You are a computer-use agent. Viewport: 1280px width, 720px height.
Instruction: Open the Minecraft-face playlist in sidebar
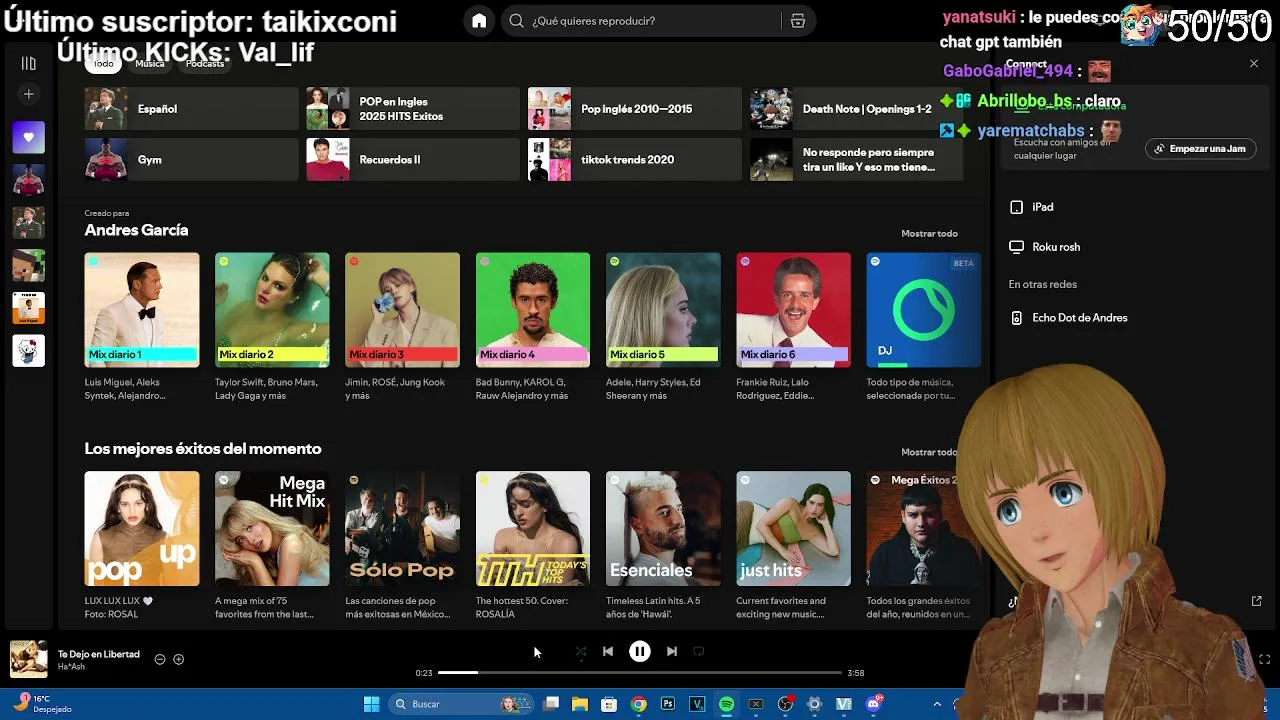click(x=29, y=265)
